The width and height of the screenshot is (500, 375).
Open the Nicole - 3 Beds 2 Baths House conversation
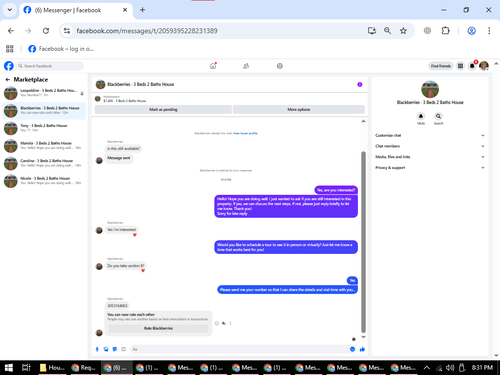[x=44, y=181]
